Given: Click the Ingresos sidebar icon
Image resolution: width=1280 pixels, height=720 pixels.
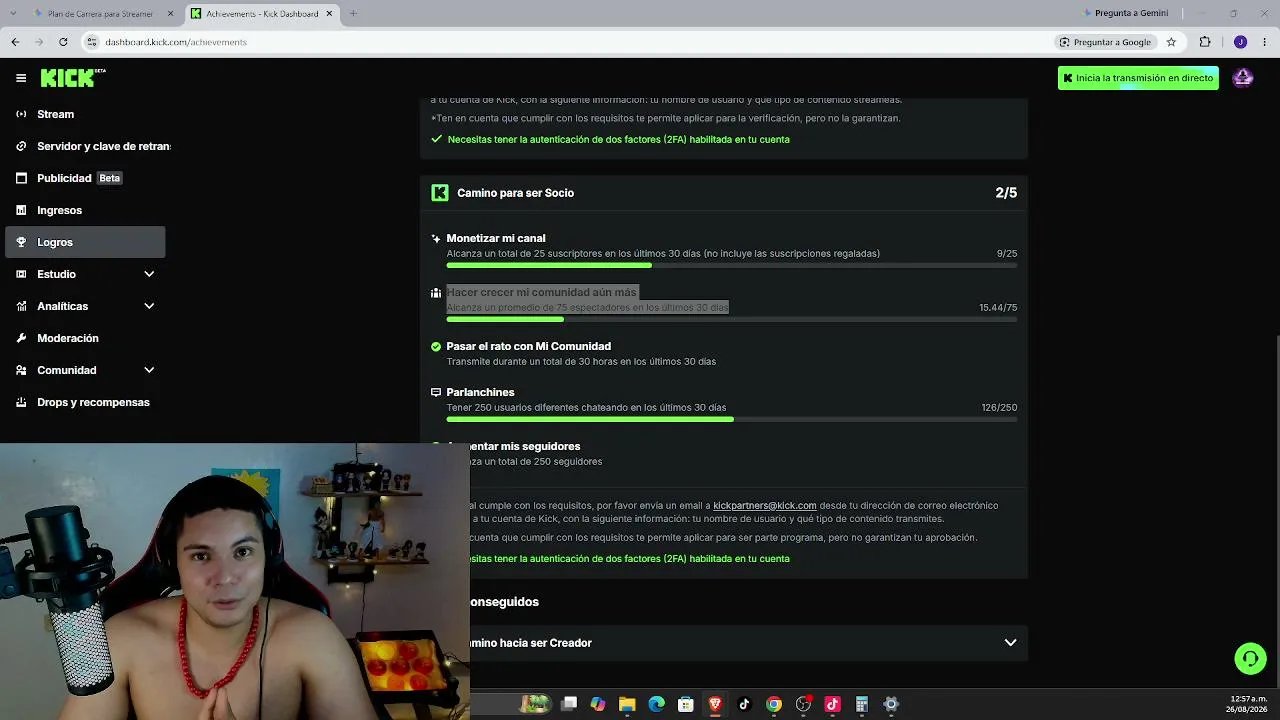Looking at the screenshot, I should coord(21,210).
